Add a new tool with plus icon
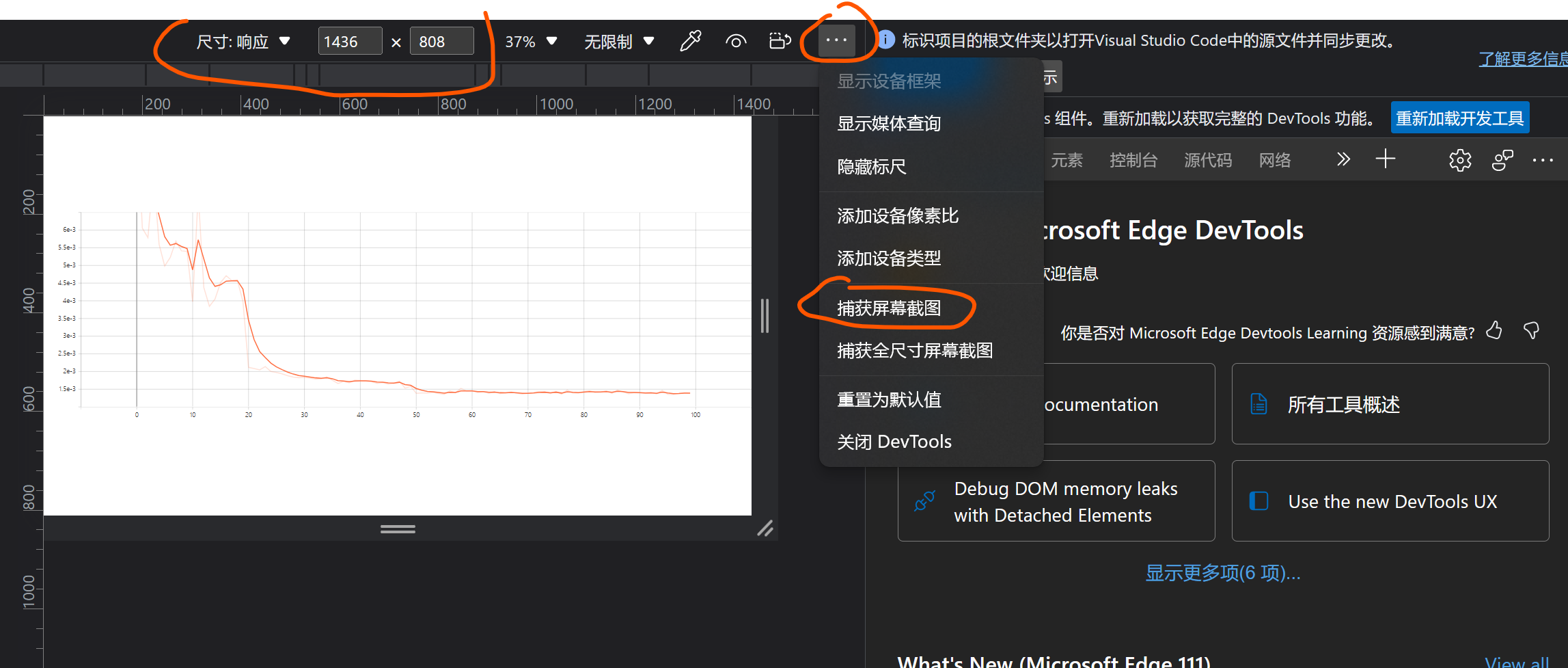 point(1386,159)
